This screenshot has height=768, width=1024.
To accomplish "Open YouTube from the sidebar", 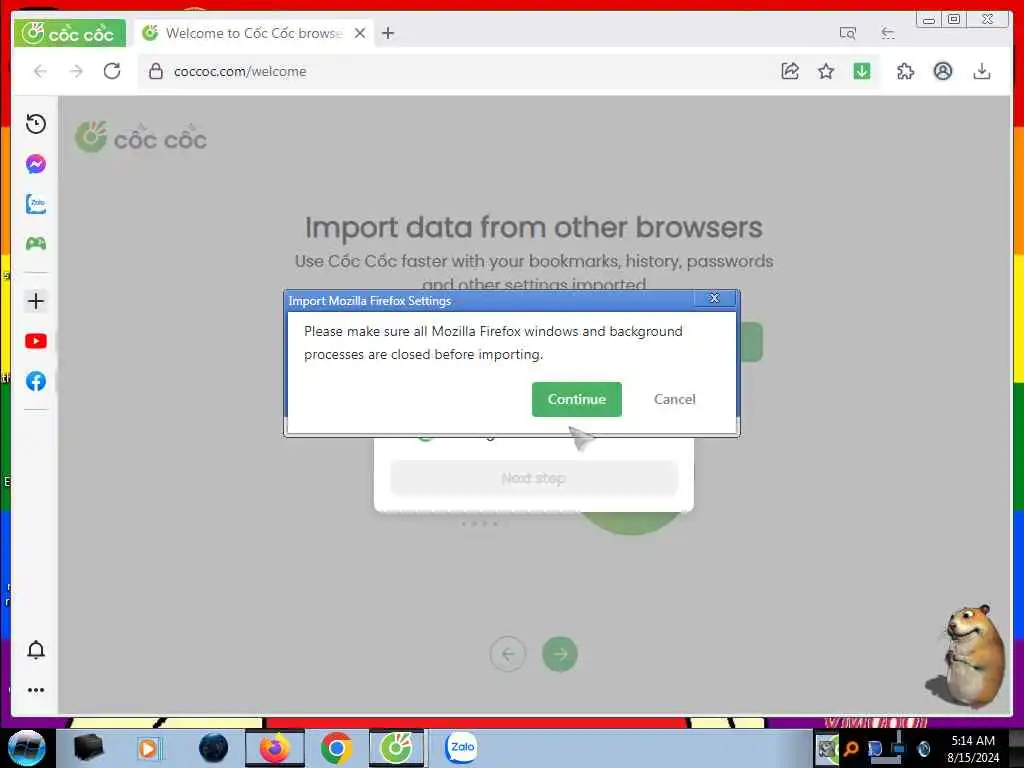I will pyautogui.click(x=36, y=341).
